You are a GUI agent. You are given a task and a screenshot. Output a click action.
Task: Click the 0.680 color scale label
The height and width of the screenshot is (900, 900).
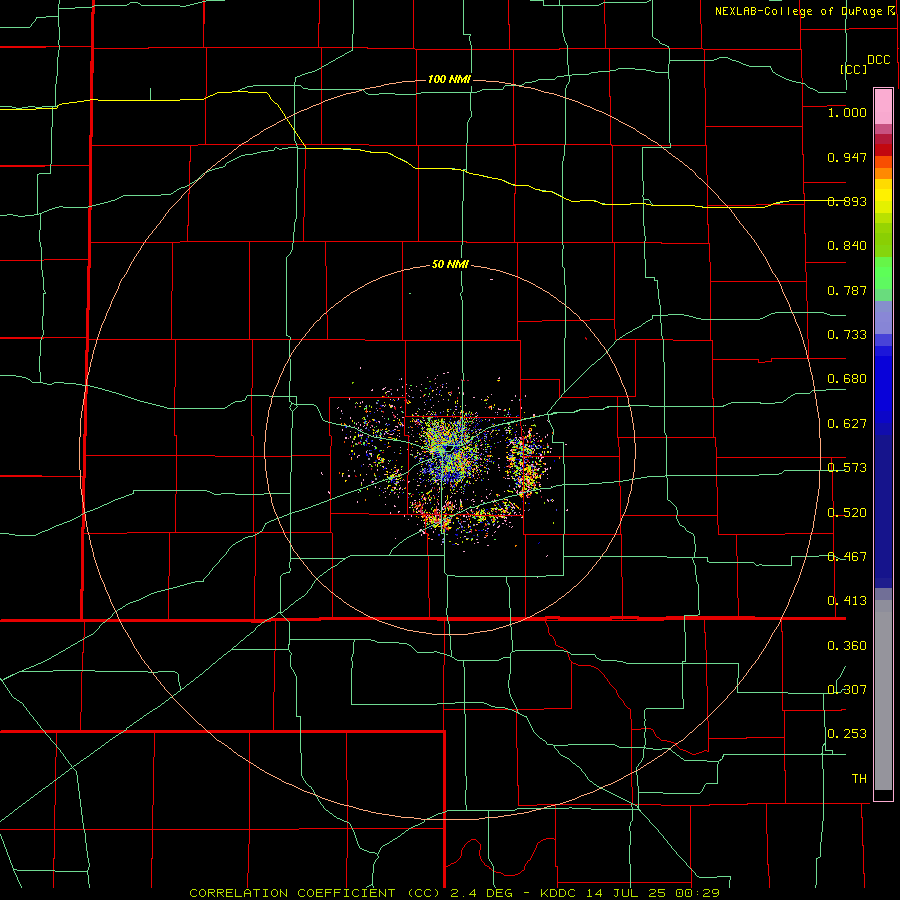(x=847, y=379)
